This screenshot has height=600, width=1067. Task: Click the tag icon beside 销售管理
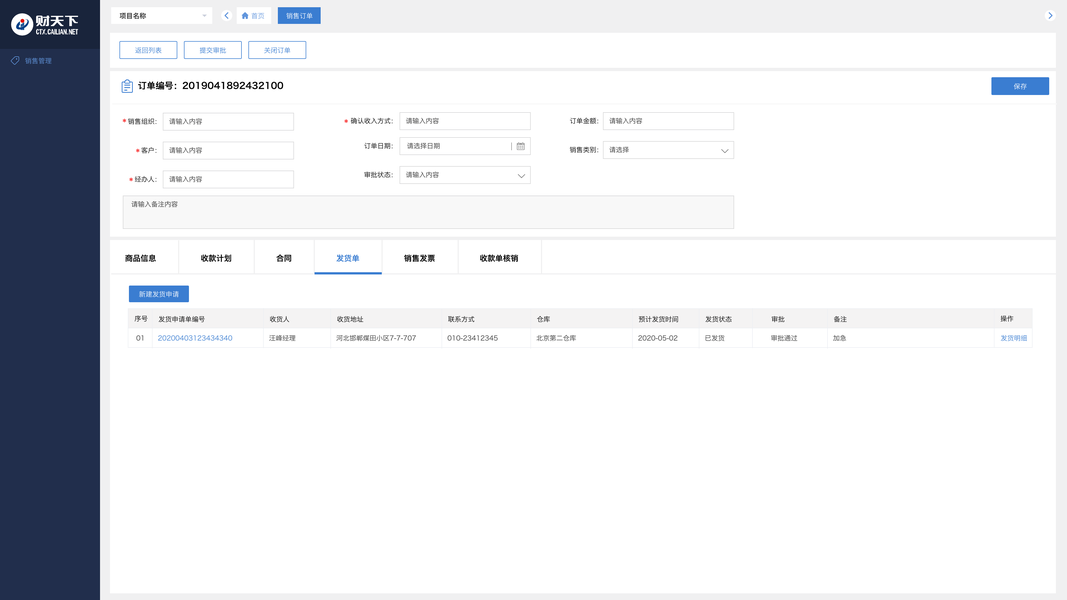15,61
